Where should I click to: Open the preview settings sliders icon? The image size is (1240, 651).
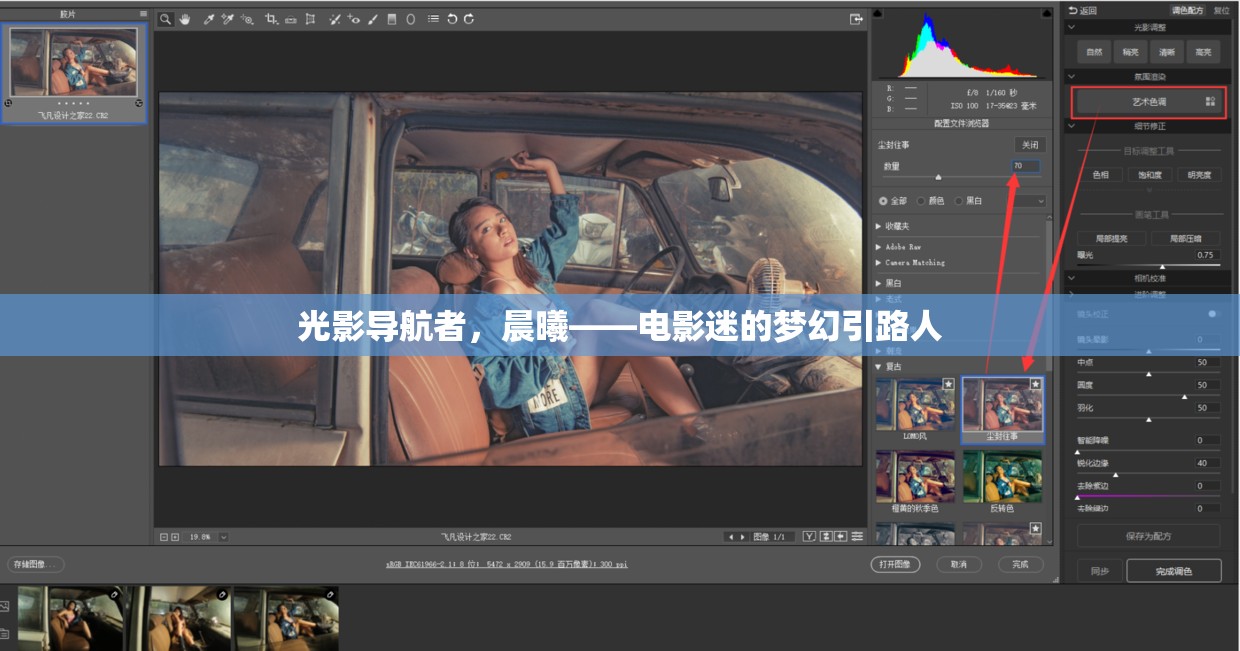857,537
